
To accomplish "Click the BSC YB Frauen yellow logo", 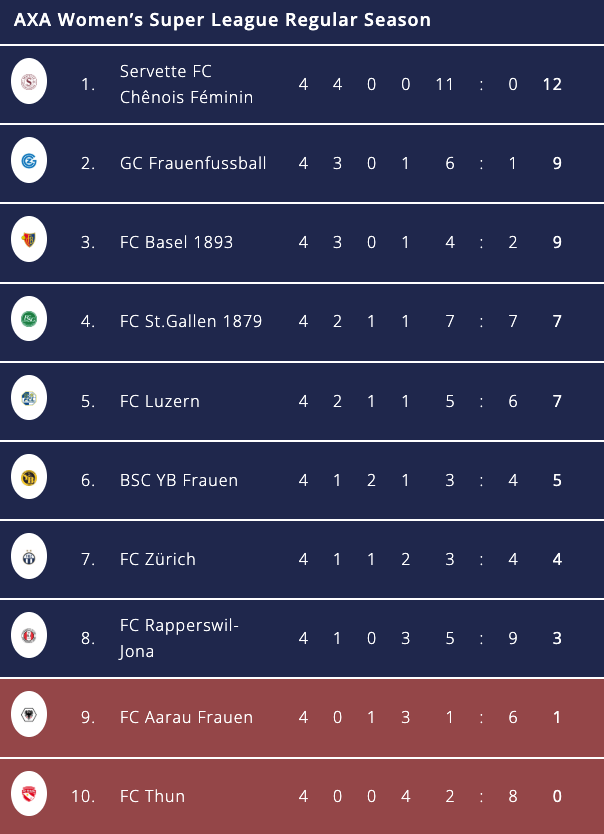I will pos(29,479).
